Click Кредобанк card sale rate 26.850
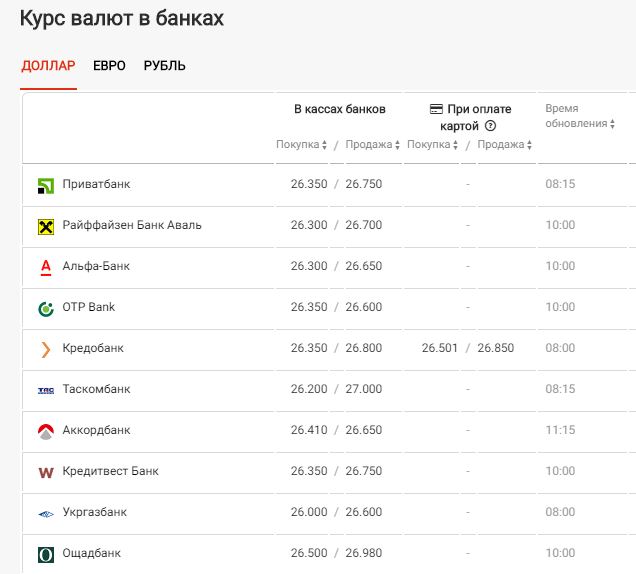 tap(496, 348)
